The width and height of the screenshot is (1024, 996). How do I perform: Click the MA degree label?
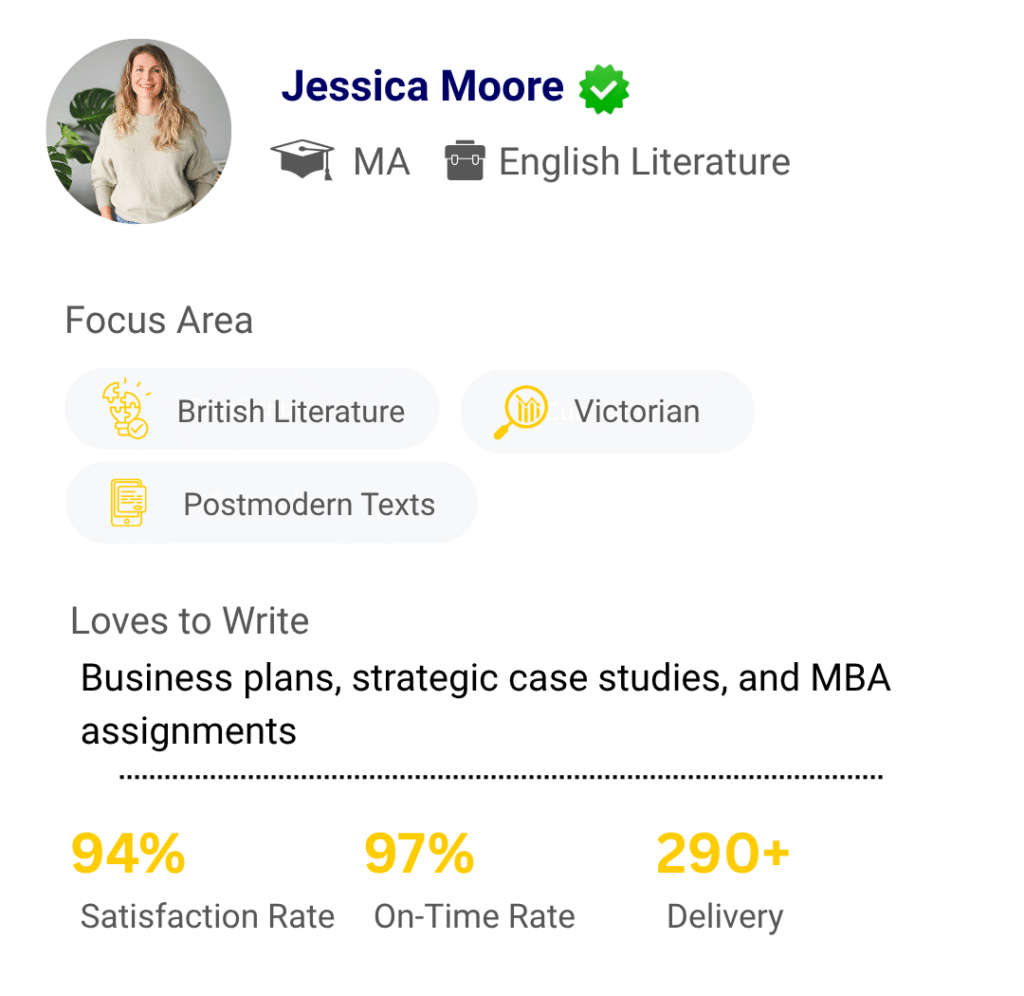381,162
